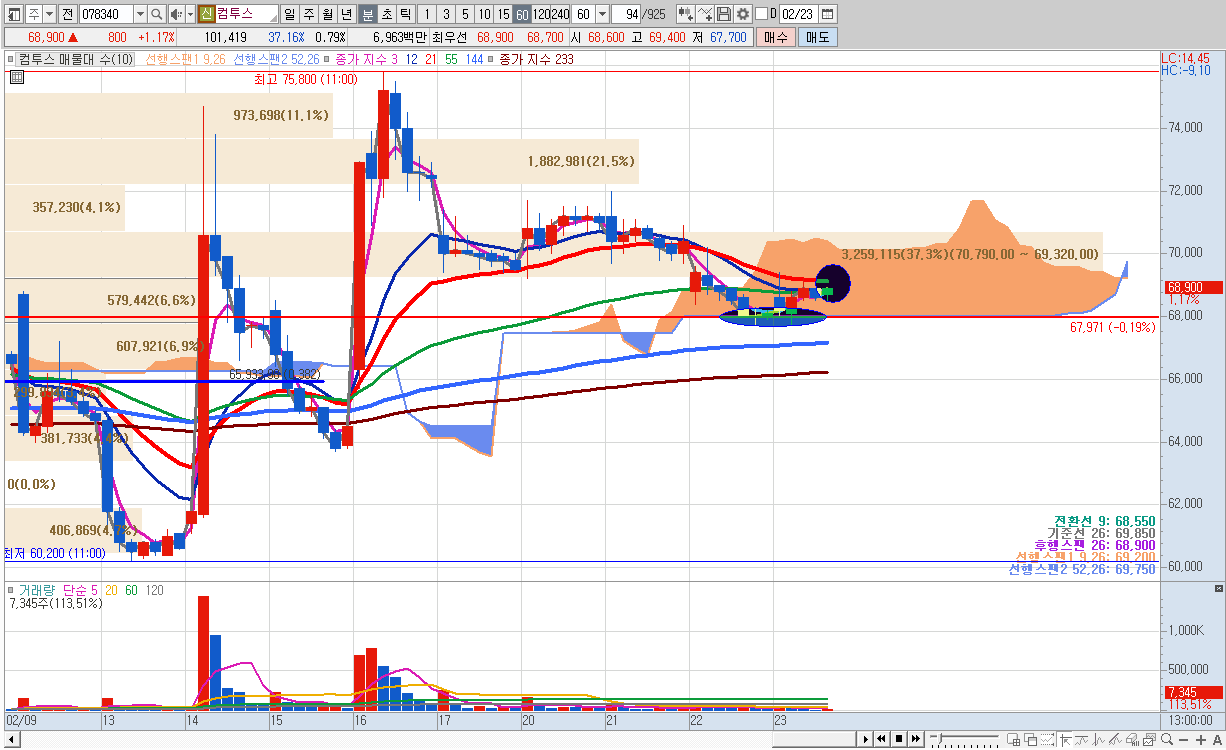Click the chart zoom slider at bottom
This screenshot has height=750, width=1226.
coord(965,739)
